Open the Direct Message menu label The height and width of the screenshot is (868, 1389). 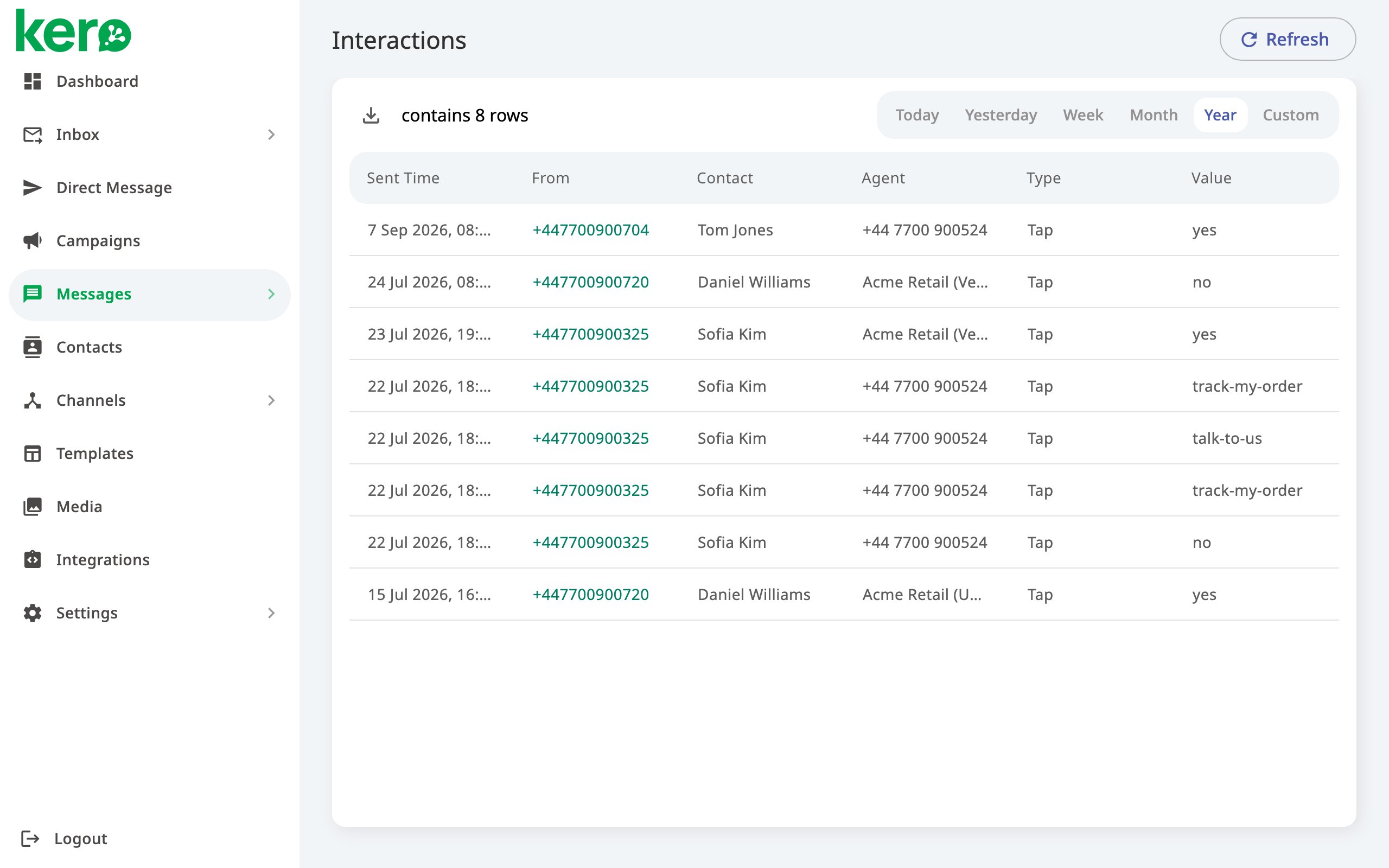[x=114, y=188]
